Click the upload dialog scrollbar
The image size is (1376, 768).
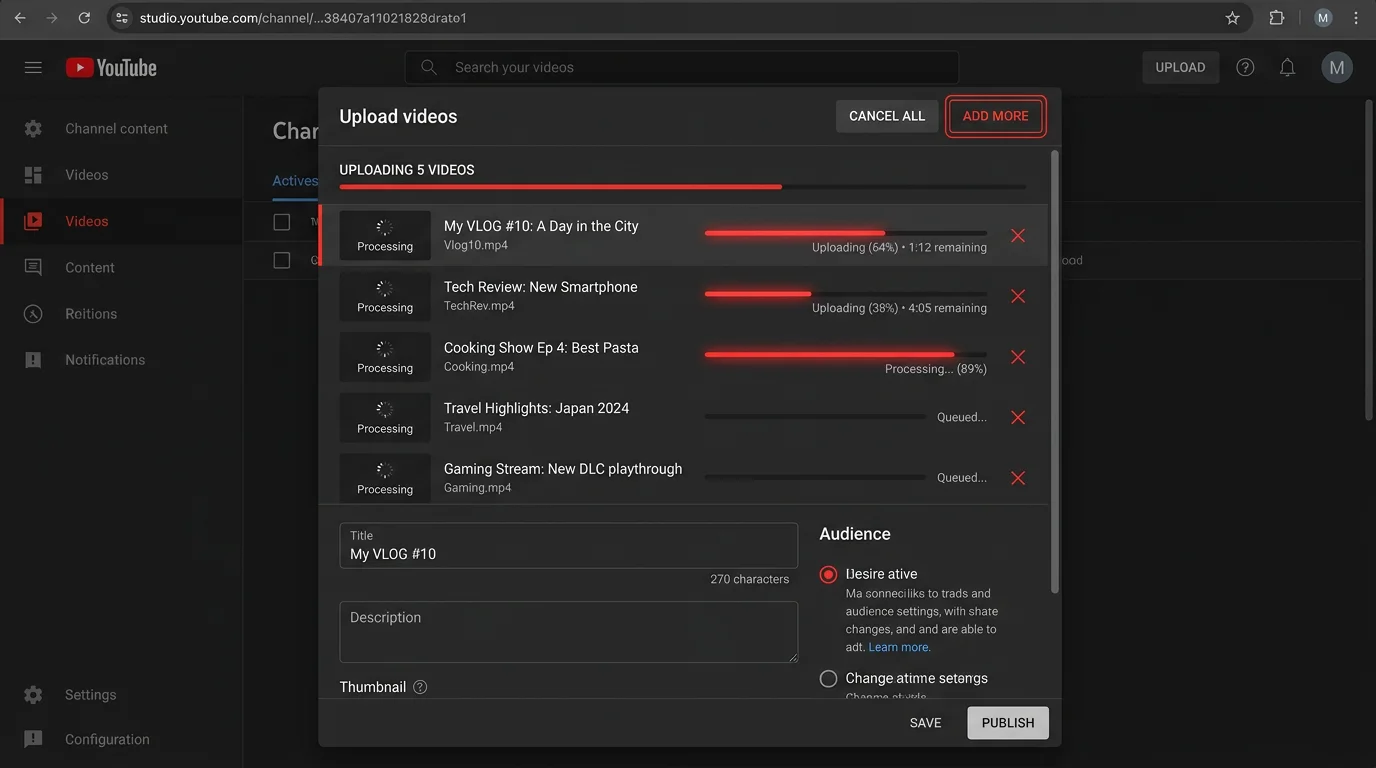tap(1054, 372)
